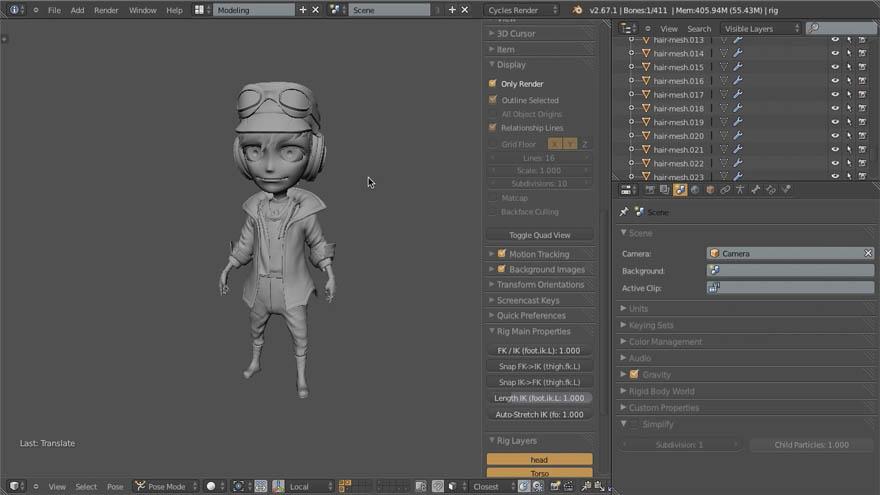Click the 3D manipulator toggle icon
This screenshot has height=495, width=880.
click(278, 486)
